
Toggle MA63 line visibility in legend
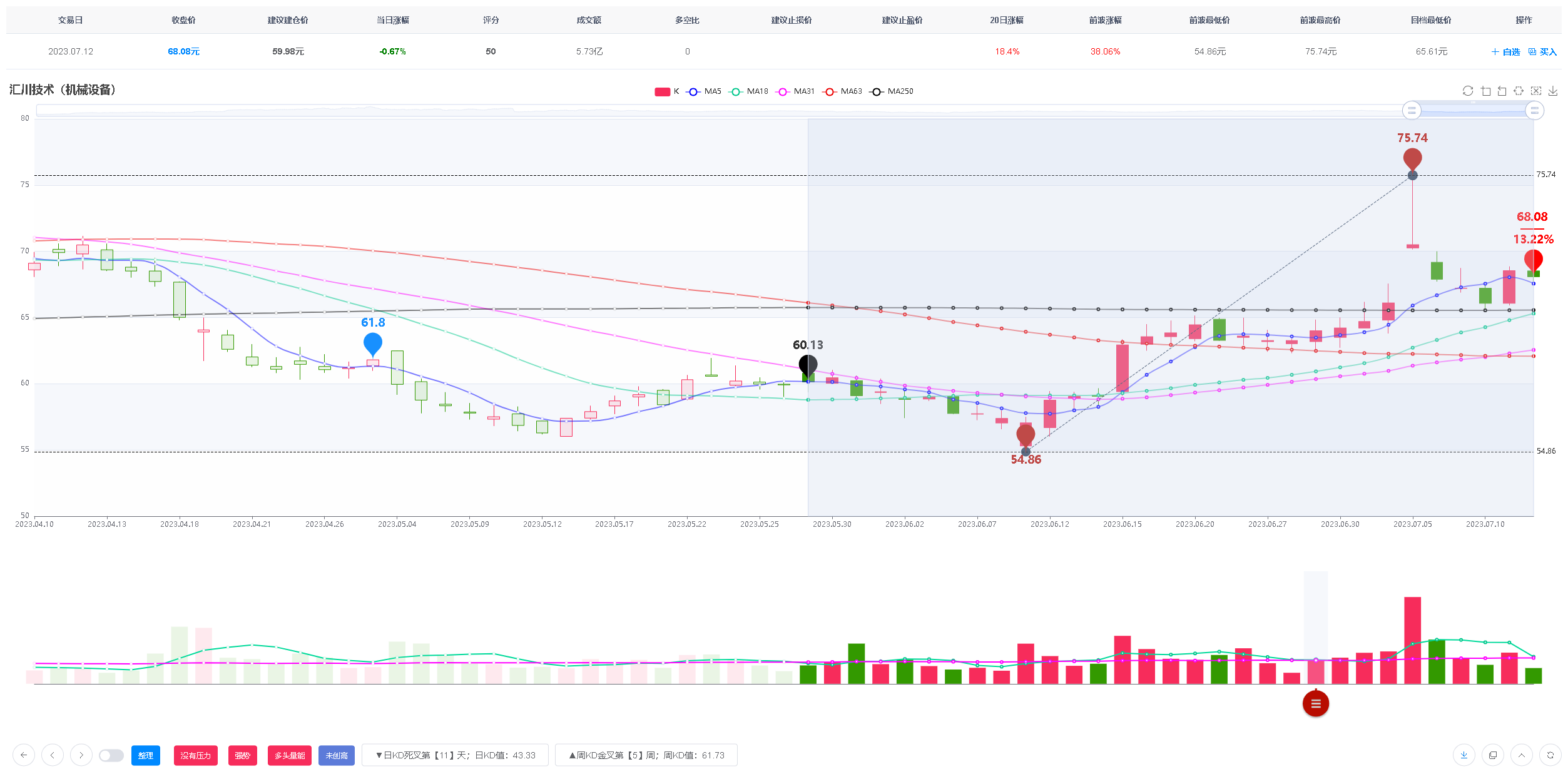coord(843,91)
